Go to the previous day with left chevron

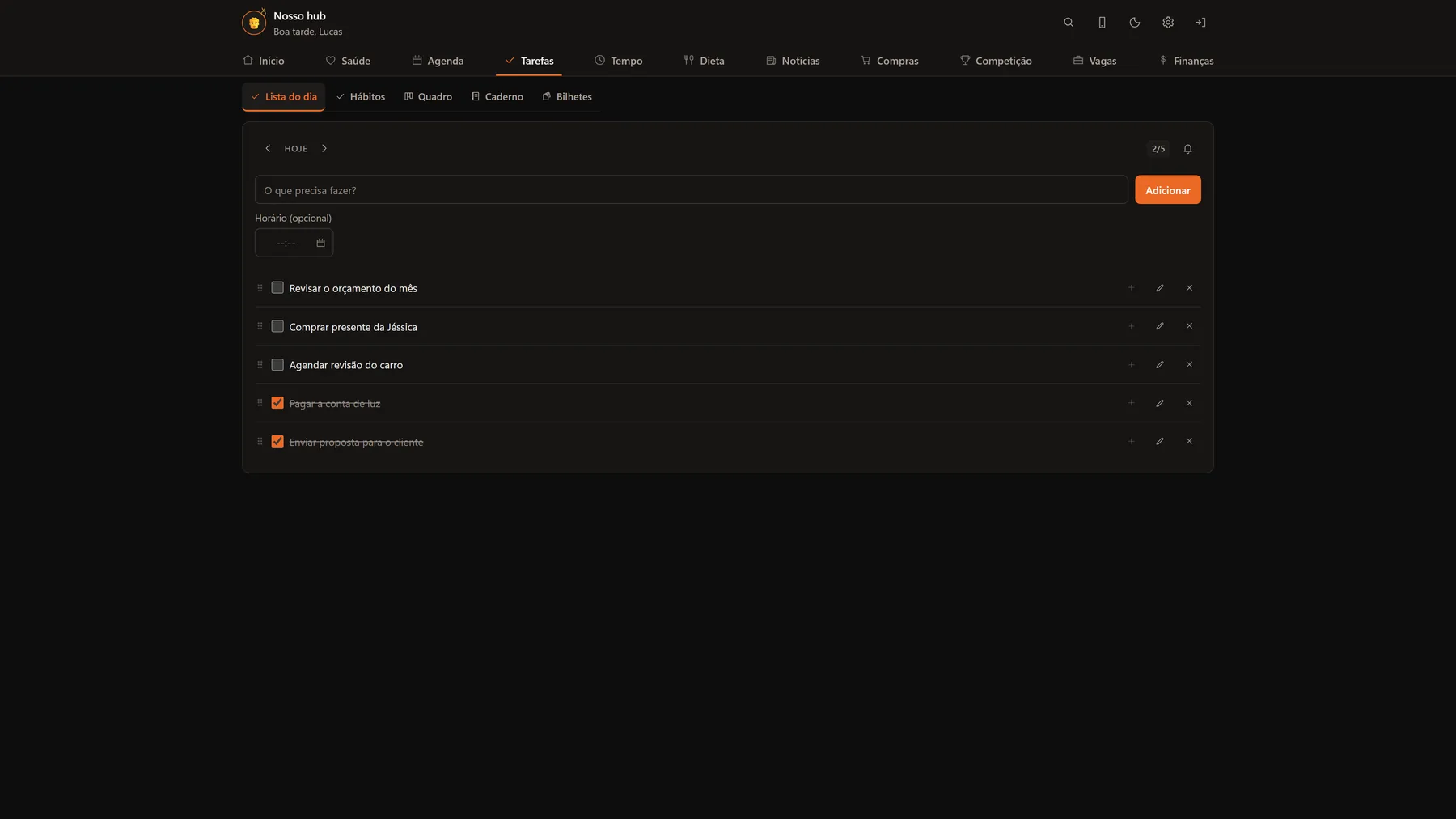268,149
